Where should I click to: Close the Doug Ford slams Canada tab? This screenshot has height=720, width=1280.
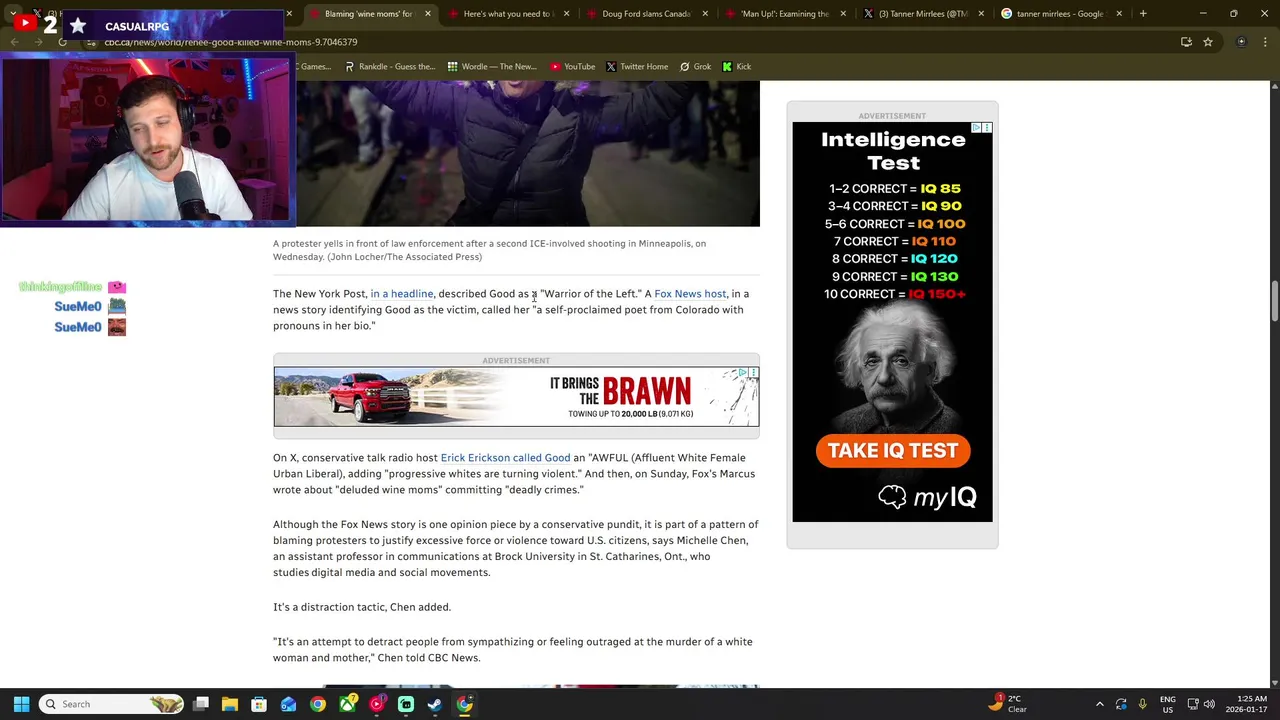[705, 14]
